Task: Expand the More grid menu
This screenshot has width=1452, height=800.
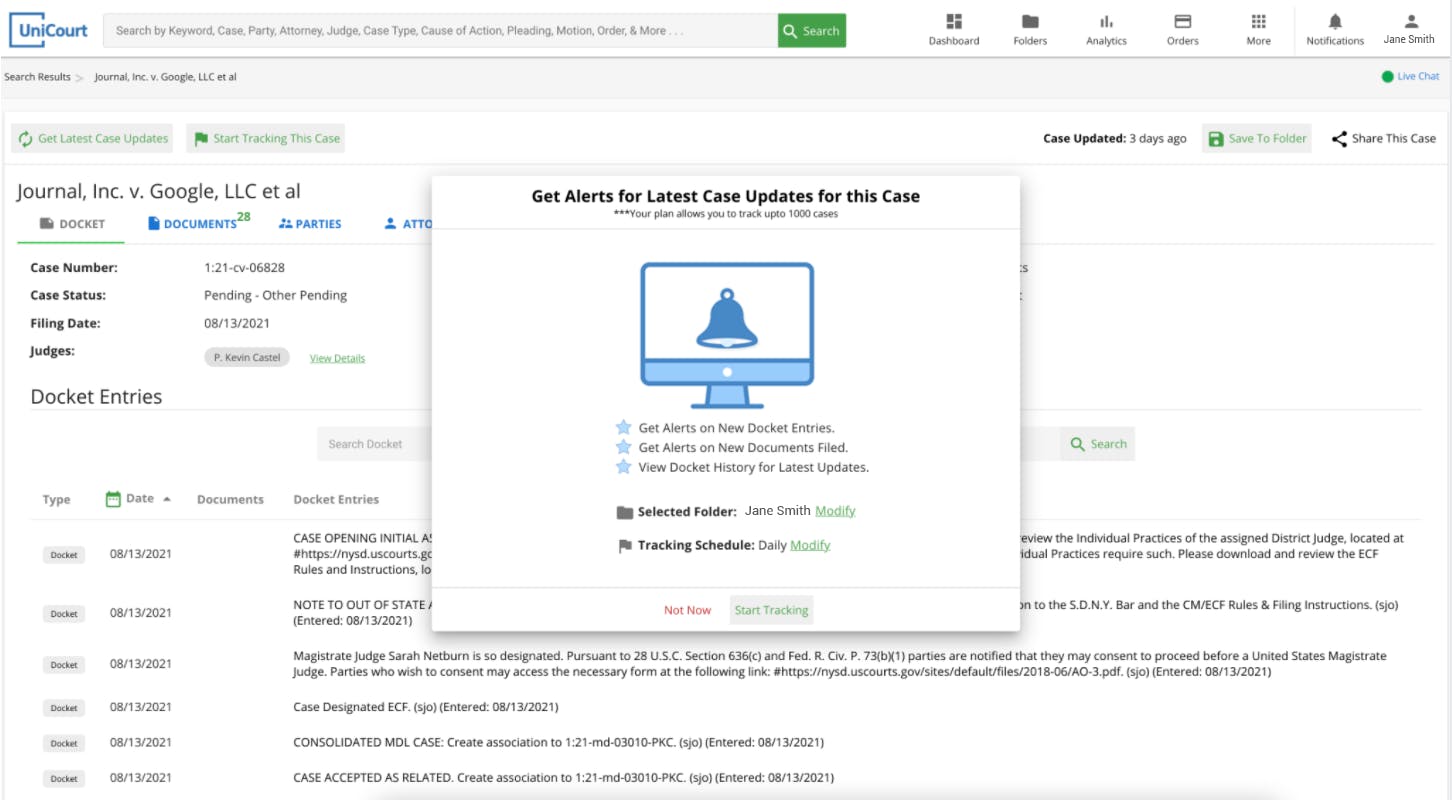Action: tap(1258, 21)
